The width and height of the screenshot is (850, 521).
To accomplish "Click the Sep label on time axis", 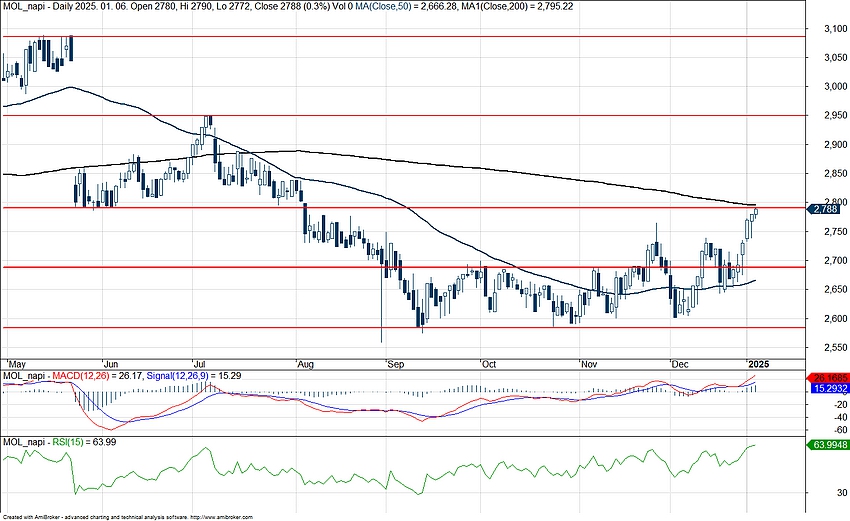I will coord(396,364).
